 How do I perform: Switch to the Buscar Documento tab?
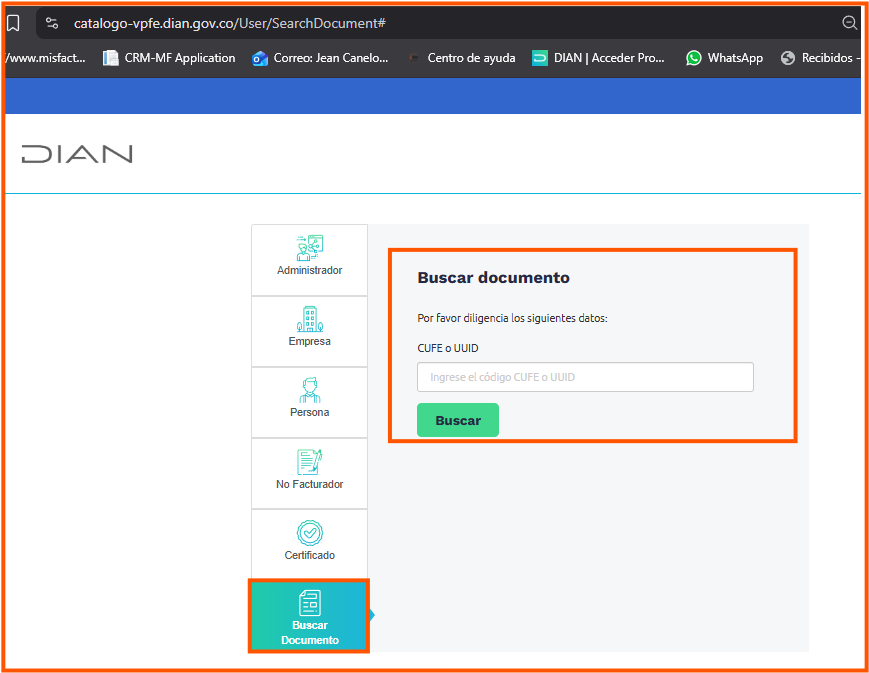coord(309,616)
